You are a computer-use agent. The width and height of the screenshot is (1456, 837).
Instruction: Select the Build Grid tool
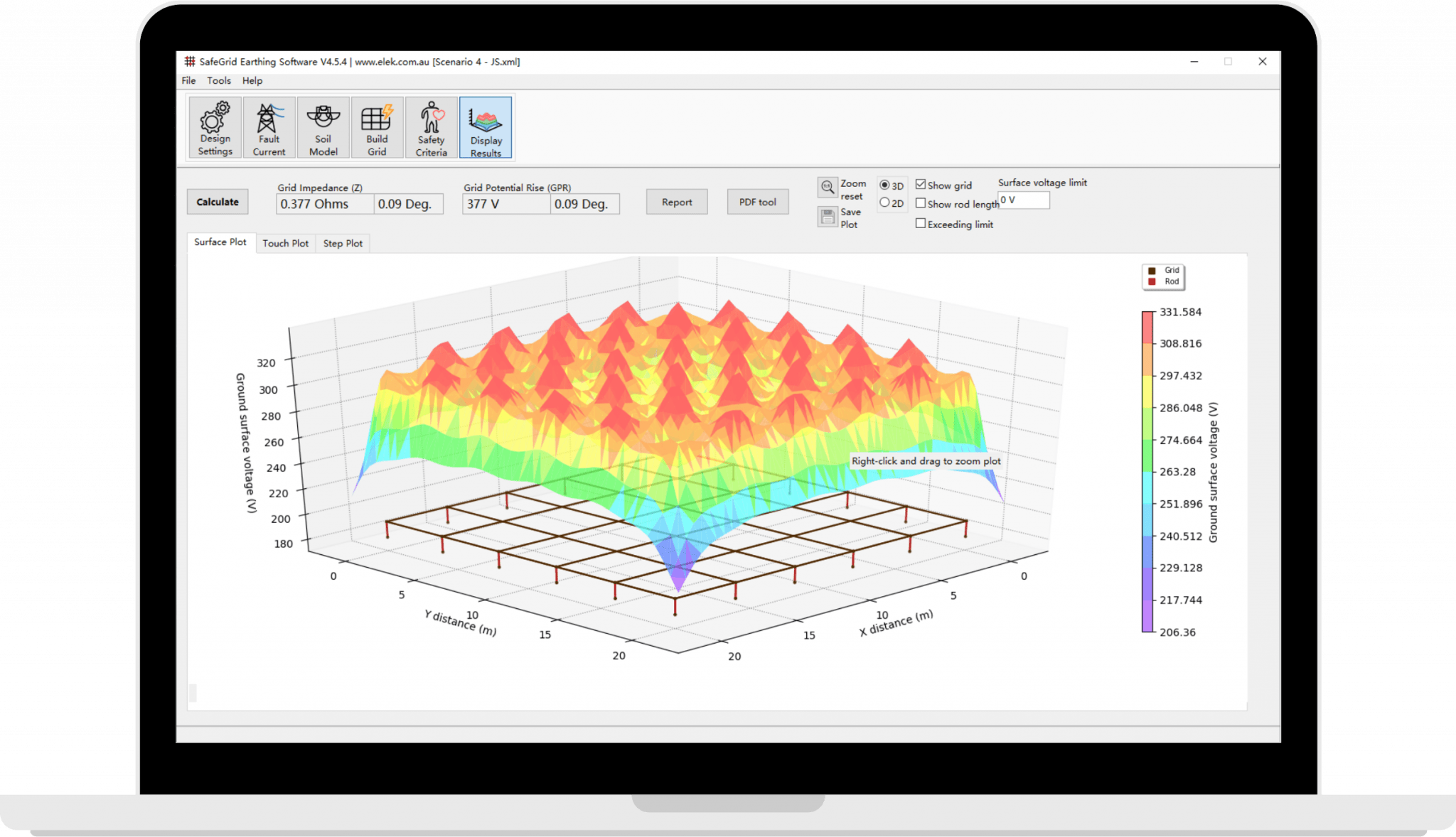[x=377, y=128]
